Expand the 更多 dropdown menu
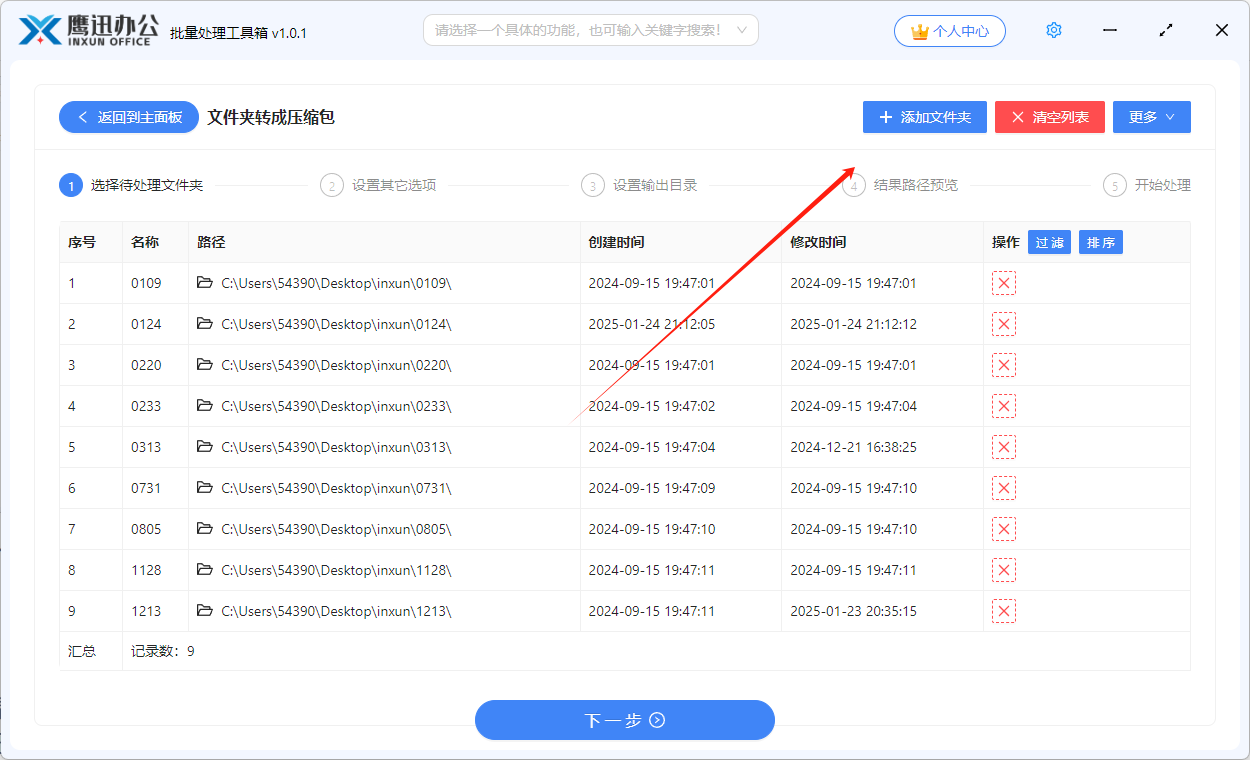This screenshot has width=1250, height=760. [1152, 117]
